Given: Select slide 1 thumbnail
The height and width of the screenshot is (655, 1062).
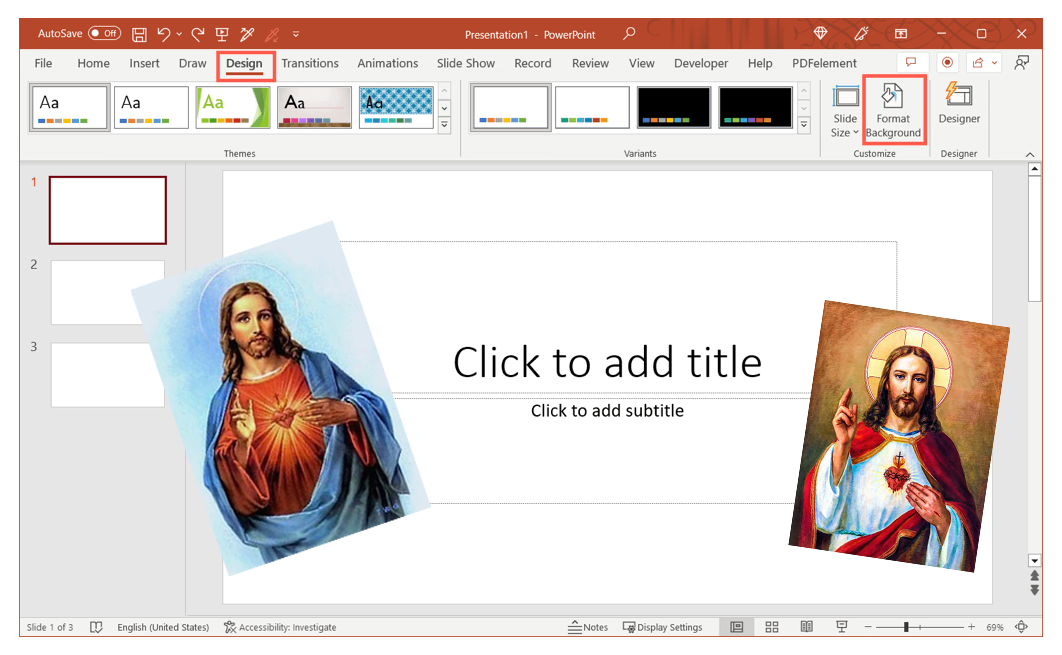Looking at the screenshot, I should pyautogui.click(x=108, y=210).
